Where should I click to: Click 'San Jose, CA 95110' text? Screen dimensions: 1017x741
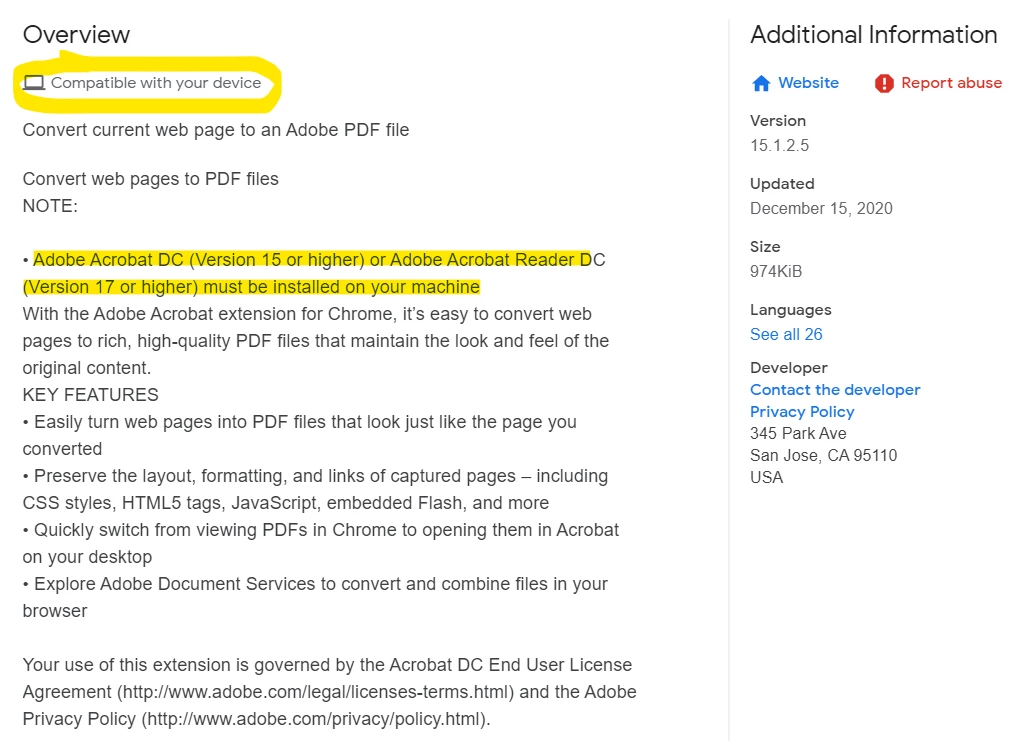click(x=823, y=456)
